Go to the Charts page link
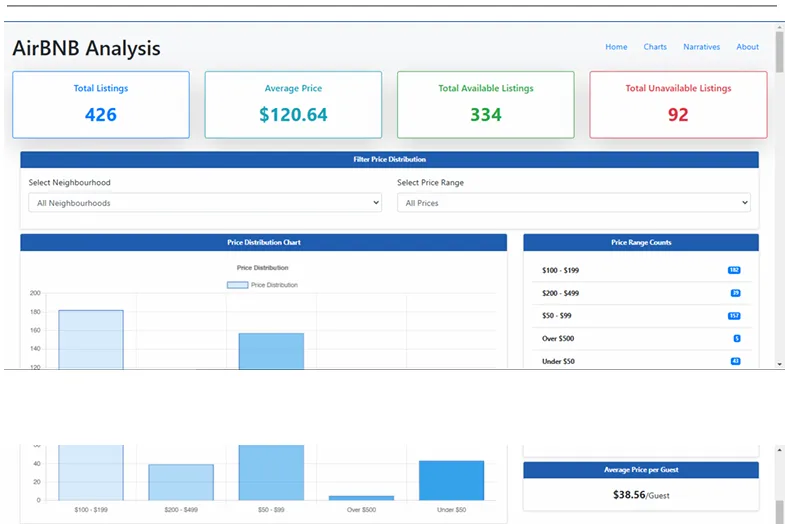This screenshot has width=785, height=524. pyautogui.click(x=655, y=47)
